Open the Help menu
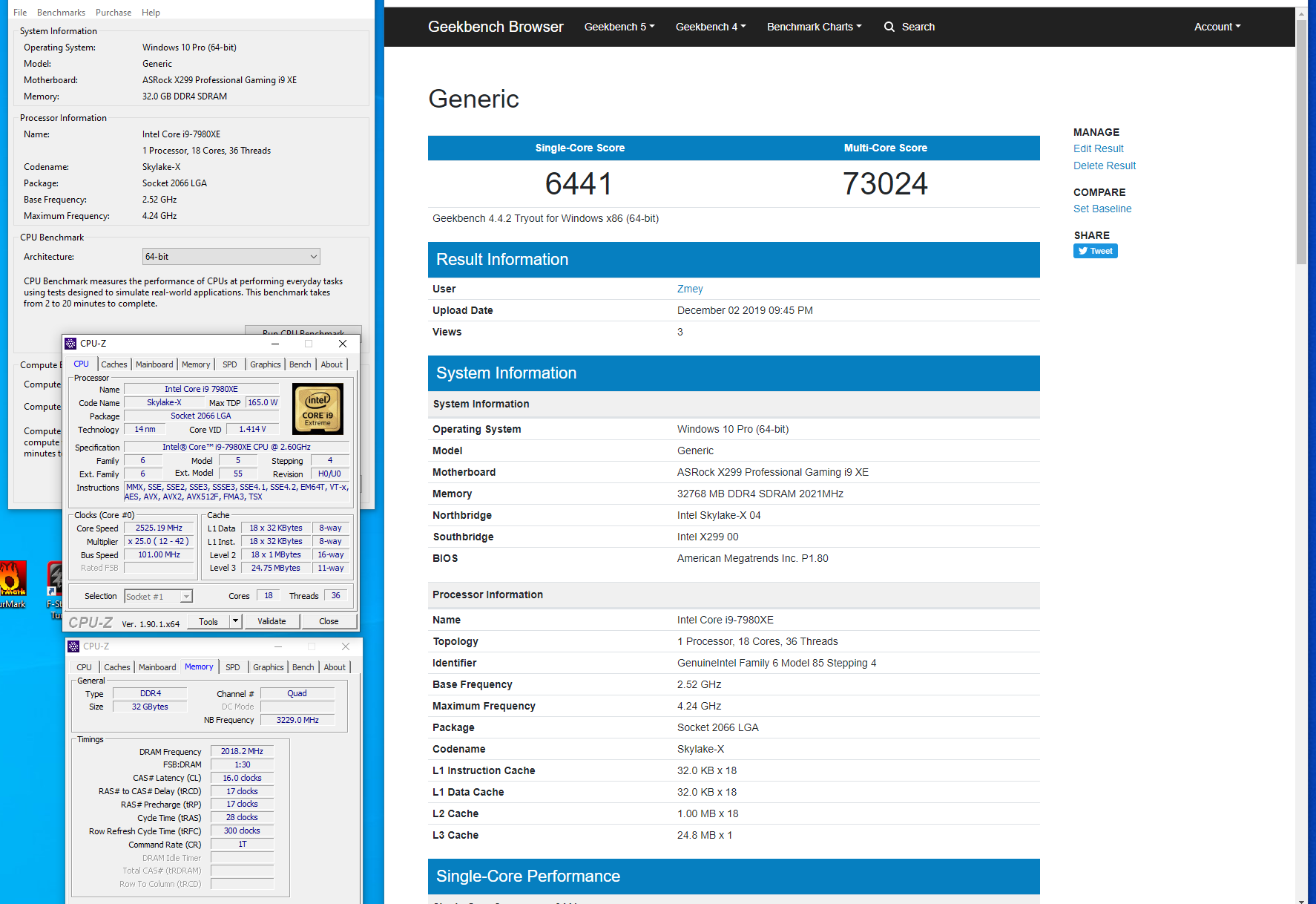This screenshot has height=904, width=1316. click(151, 13)
